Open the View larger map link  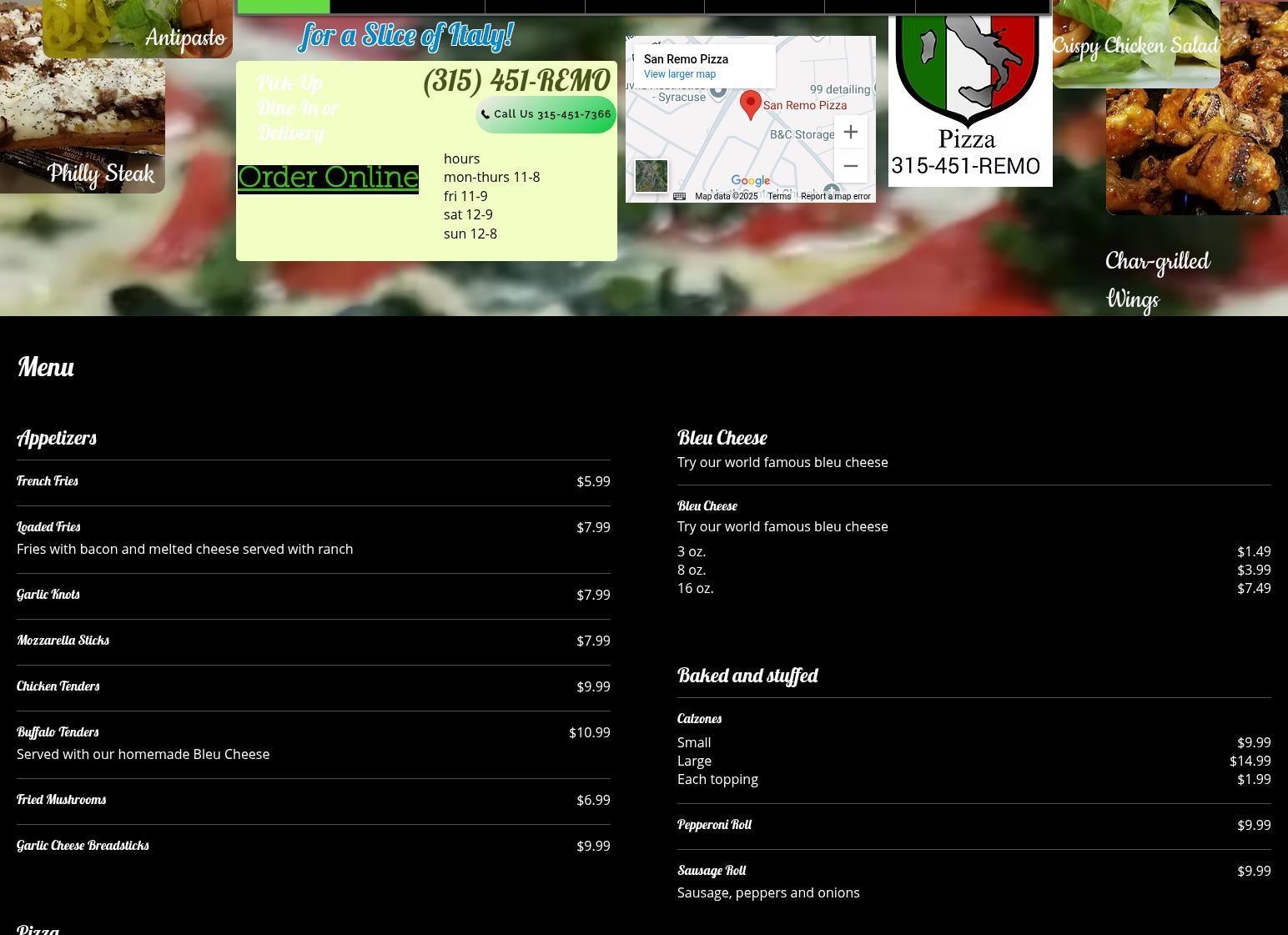(680, 74)
